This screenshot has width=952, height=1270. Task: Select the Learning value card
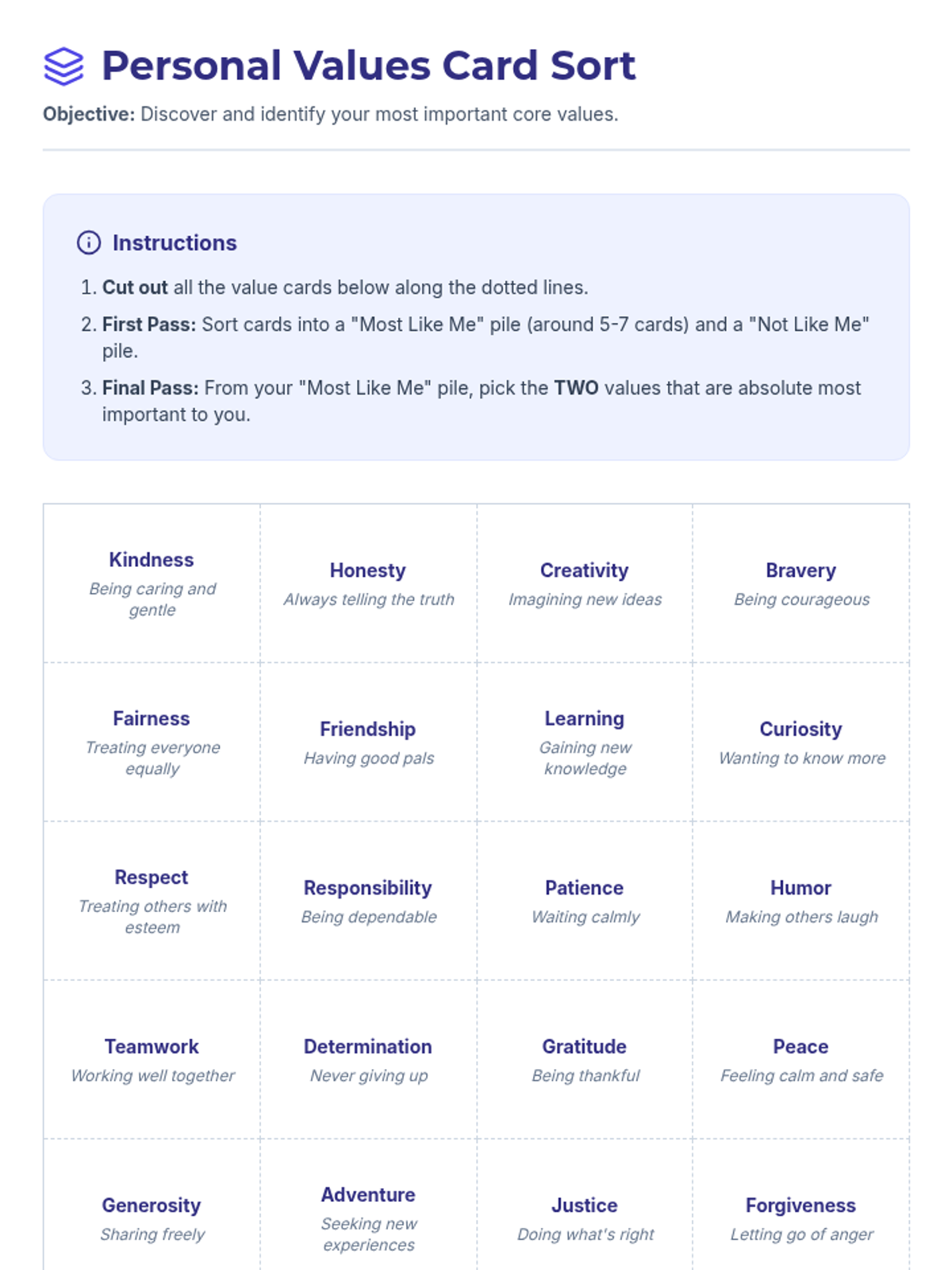(x=585, y=742)
